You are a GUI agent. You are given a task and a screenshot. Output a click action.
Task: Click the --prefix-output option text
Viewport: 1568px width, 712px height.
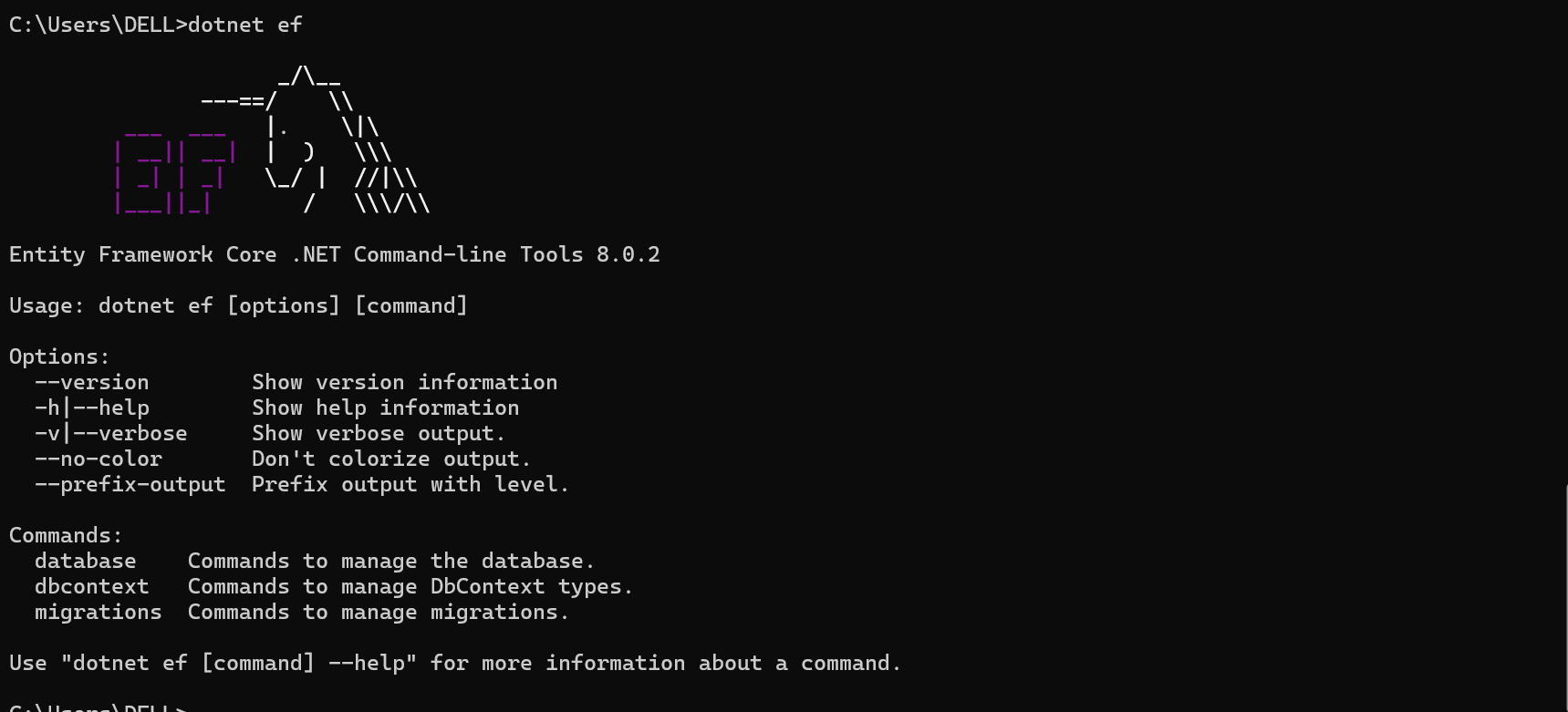(130, 484)
